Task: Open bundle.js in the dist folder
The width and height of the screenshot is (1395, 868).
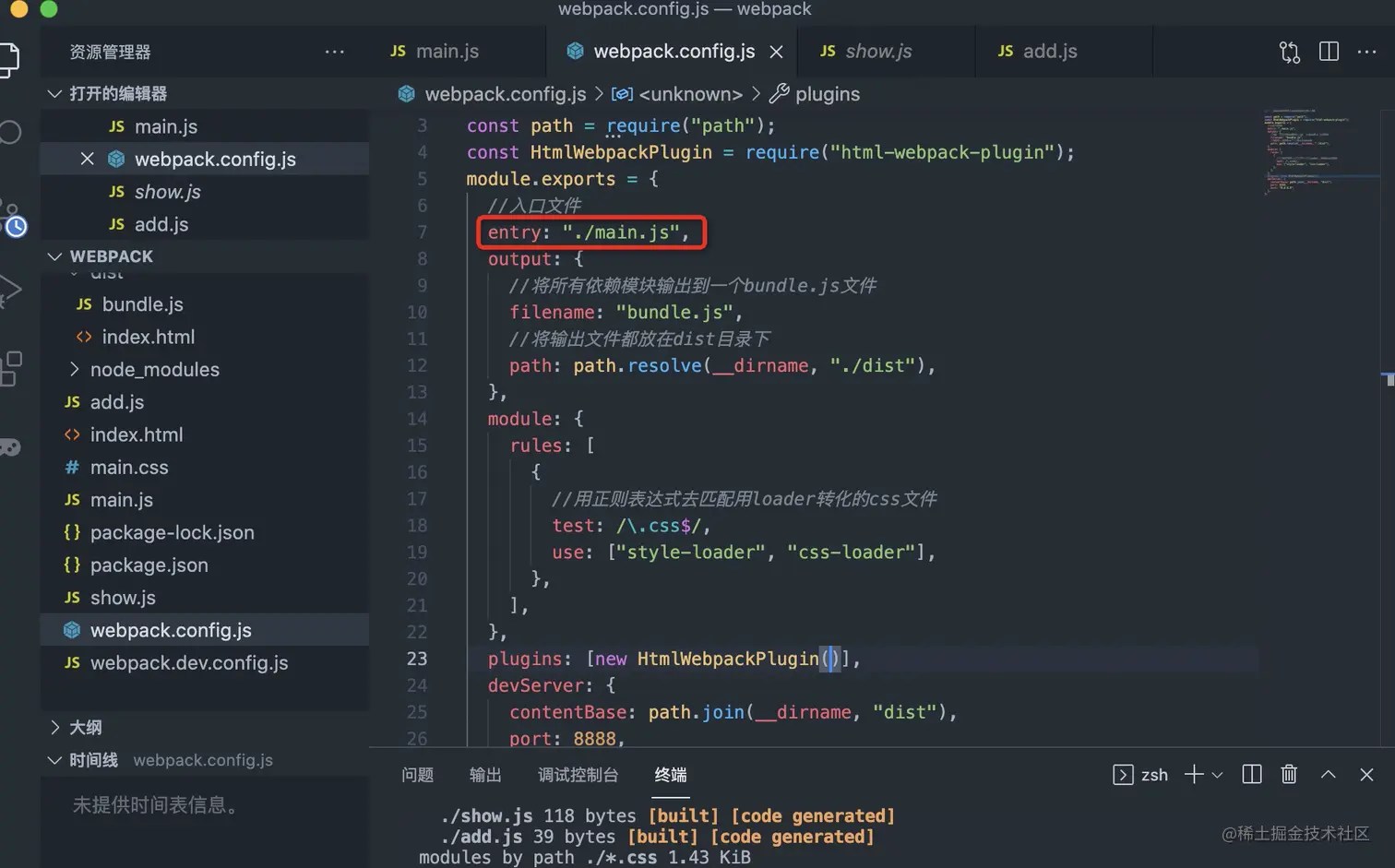Action: [x=205, y=304]
